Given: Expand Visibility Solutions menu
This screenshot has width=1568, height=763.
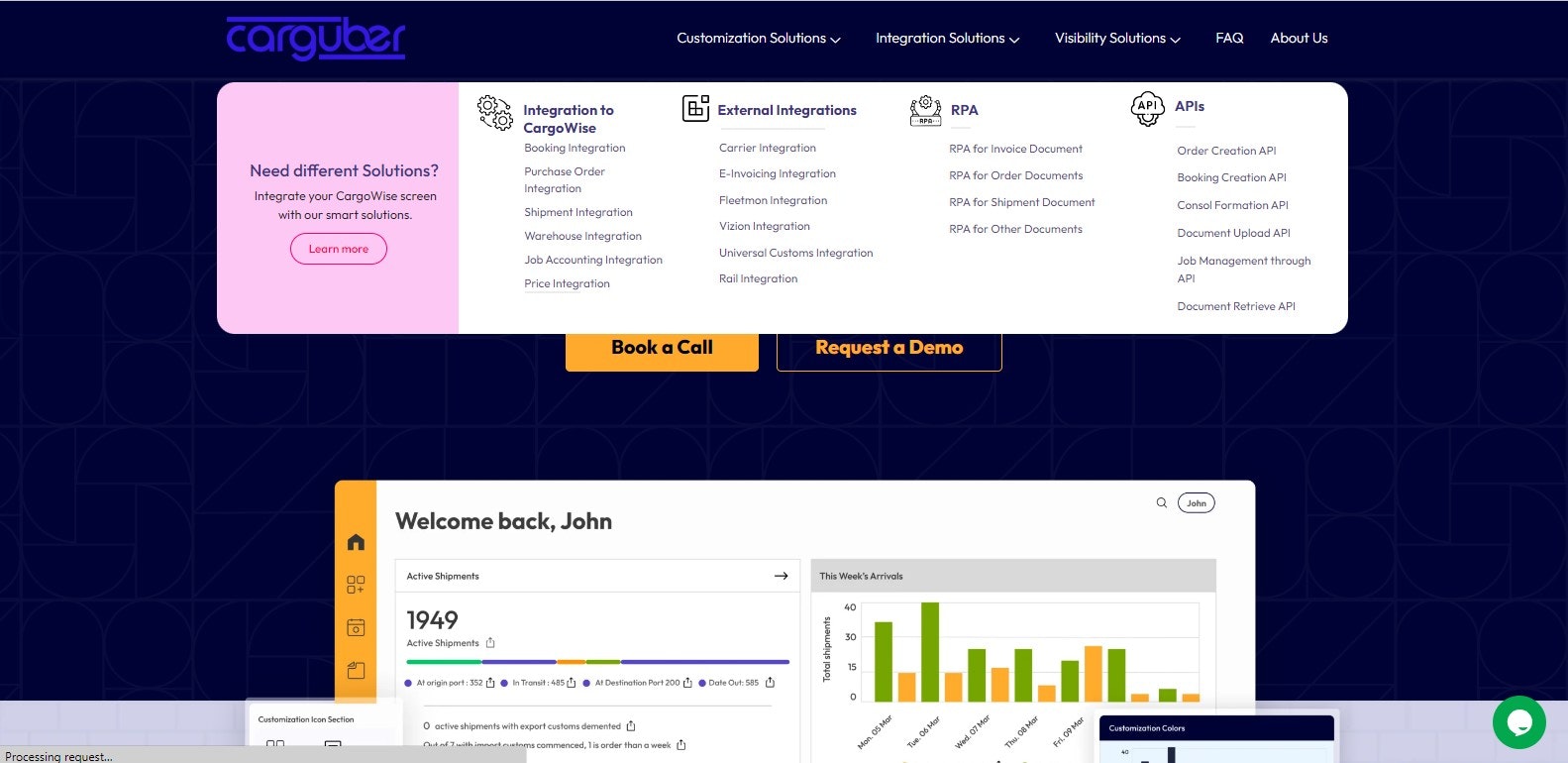Looking at the screenshot, I should [x=1117, y=38].
